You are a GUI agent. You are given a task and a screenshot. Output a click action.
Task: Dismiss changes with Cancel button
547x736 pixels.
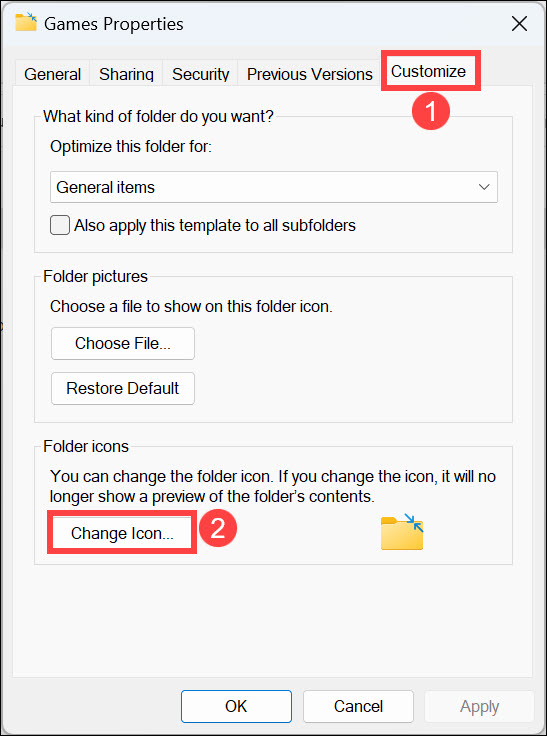[x=358, y=706]
